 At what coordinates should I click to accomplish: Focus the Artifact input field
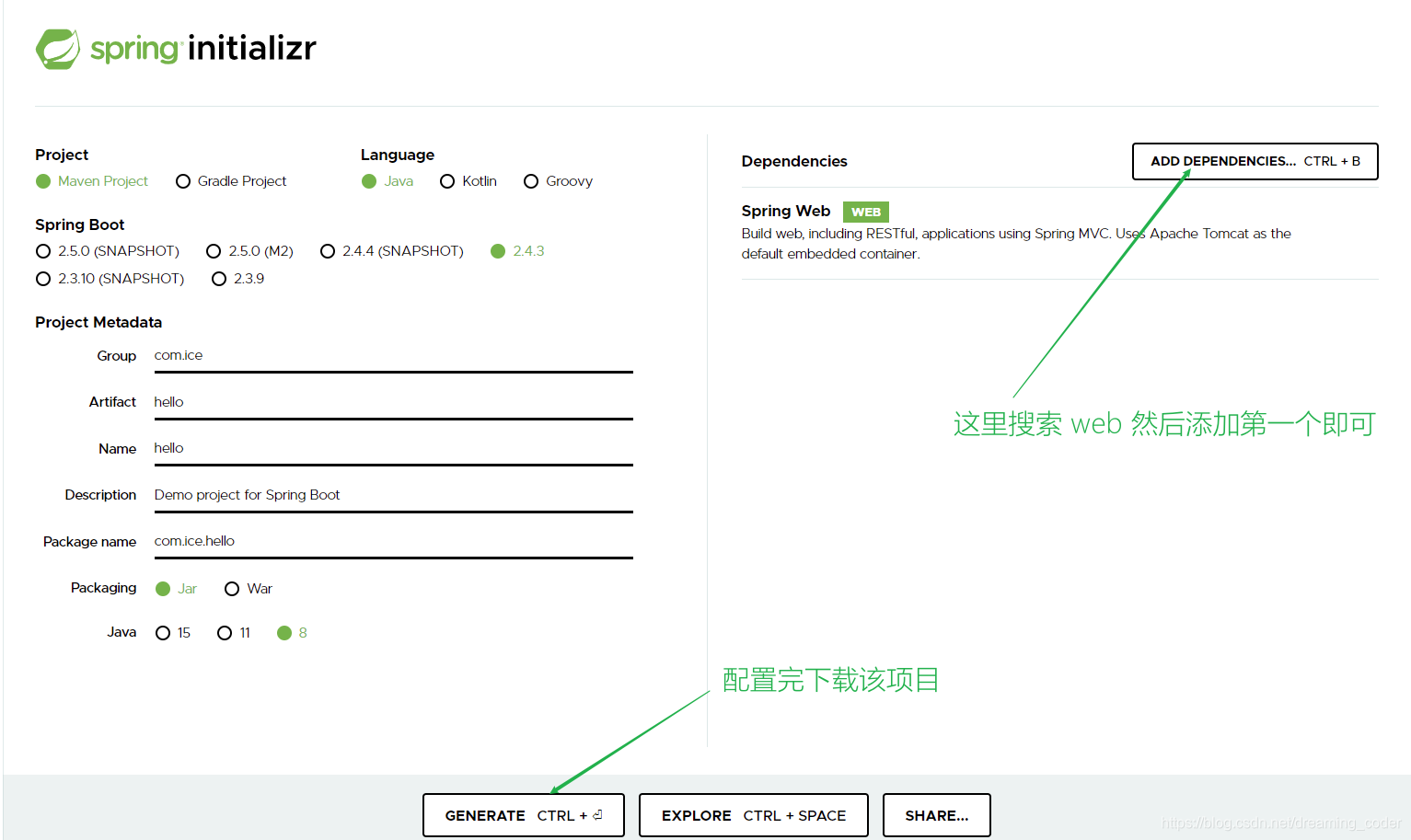(393, 403)
